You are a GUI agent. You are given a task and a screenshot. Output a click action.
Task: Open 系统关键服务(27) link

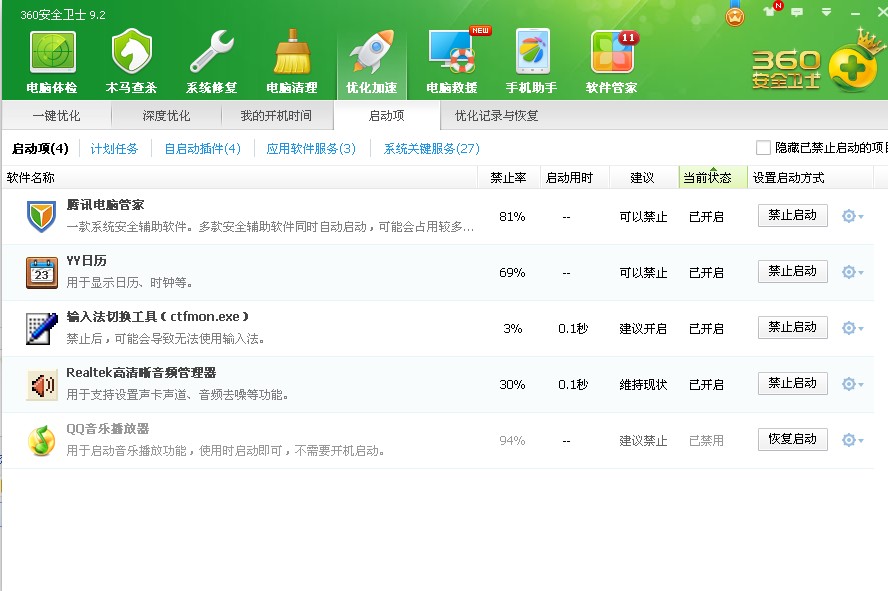coord(432,149)
